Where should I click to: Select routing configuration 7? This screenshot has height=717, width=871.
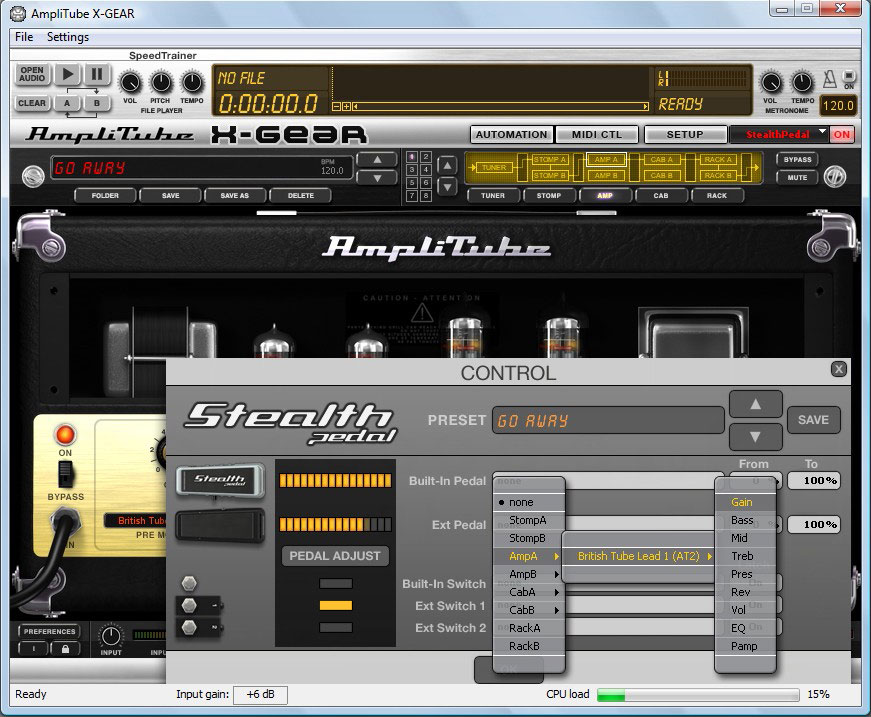412,195
